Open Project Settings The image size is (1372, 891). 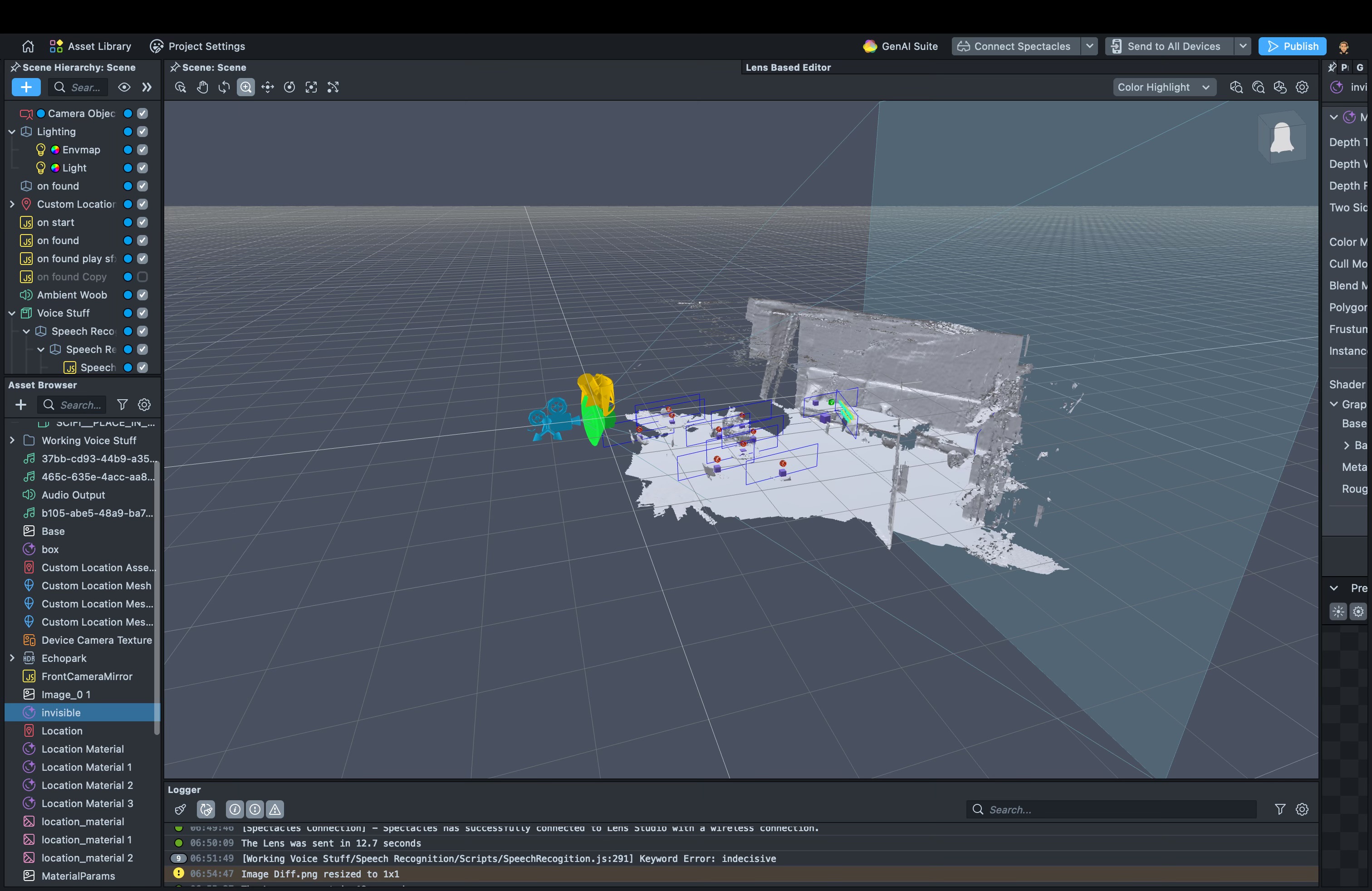point(198,46)
